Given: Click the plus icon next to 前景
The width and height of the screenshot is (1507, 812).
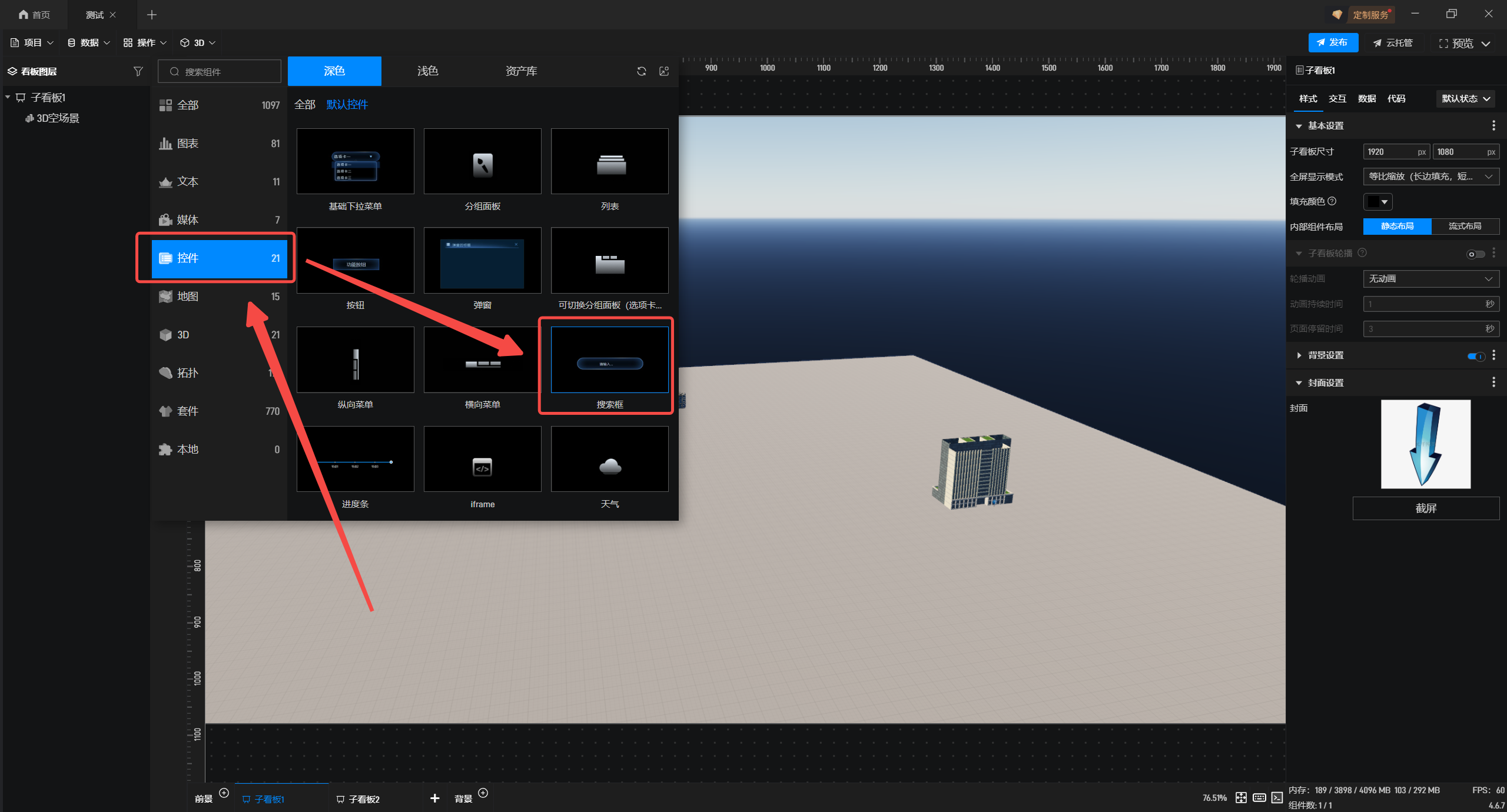Looking at the screenshot, I should [x=224, y=793].
